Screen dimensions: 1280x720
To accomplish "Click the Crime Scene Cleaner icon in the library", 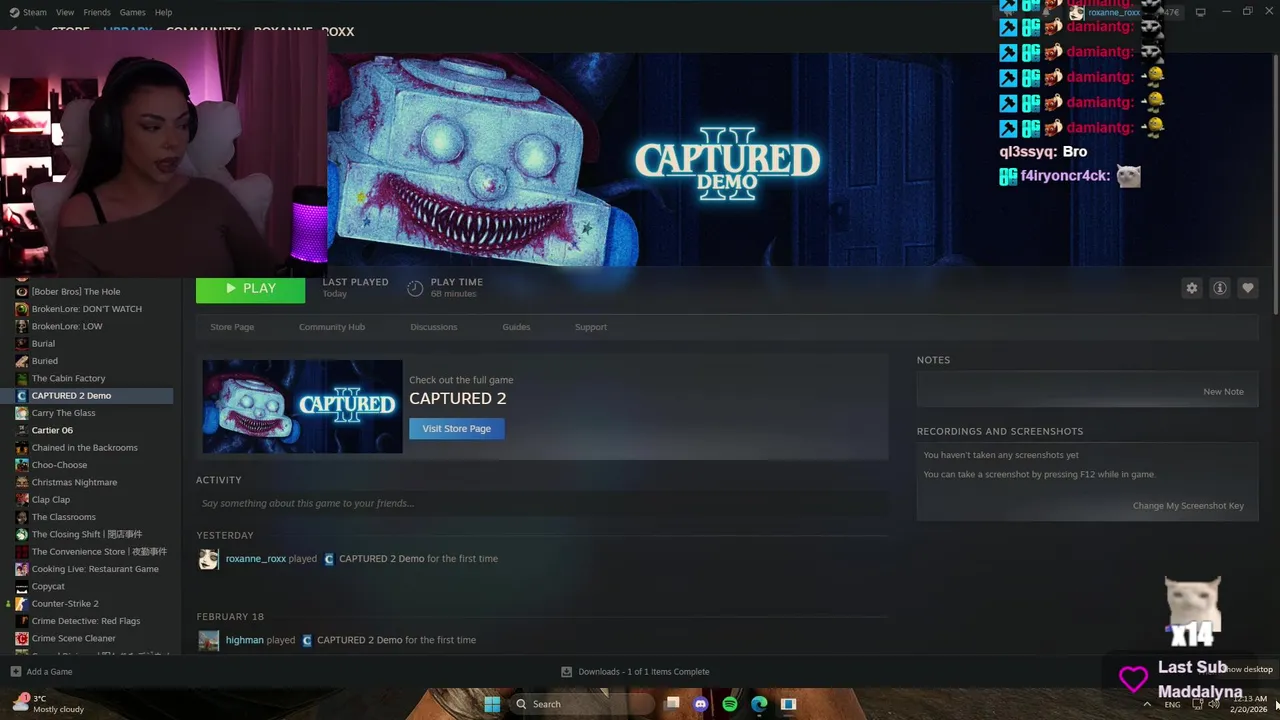I will (22, 638).
